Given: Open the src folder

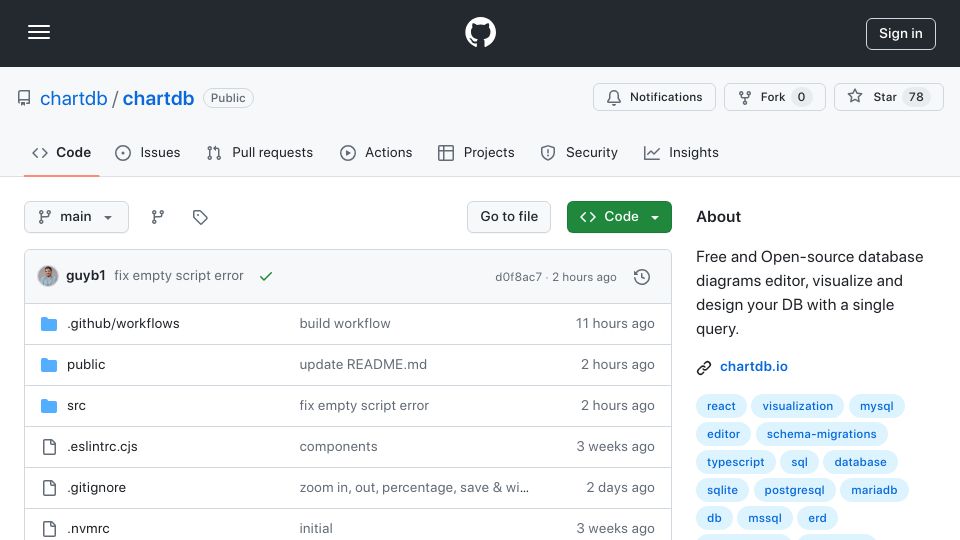Looking at the screenshot, I should click(x=76, y=405).
